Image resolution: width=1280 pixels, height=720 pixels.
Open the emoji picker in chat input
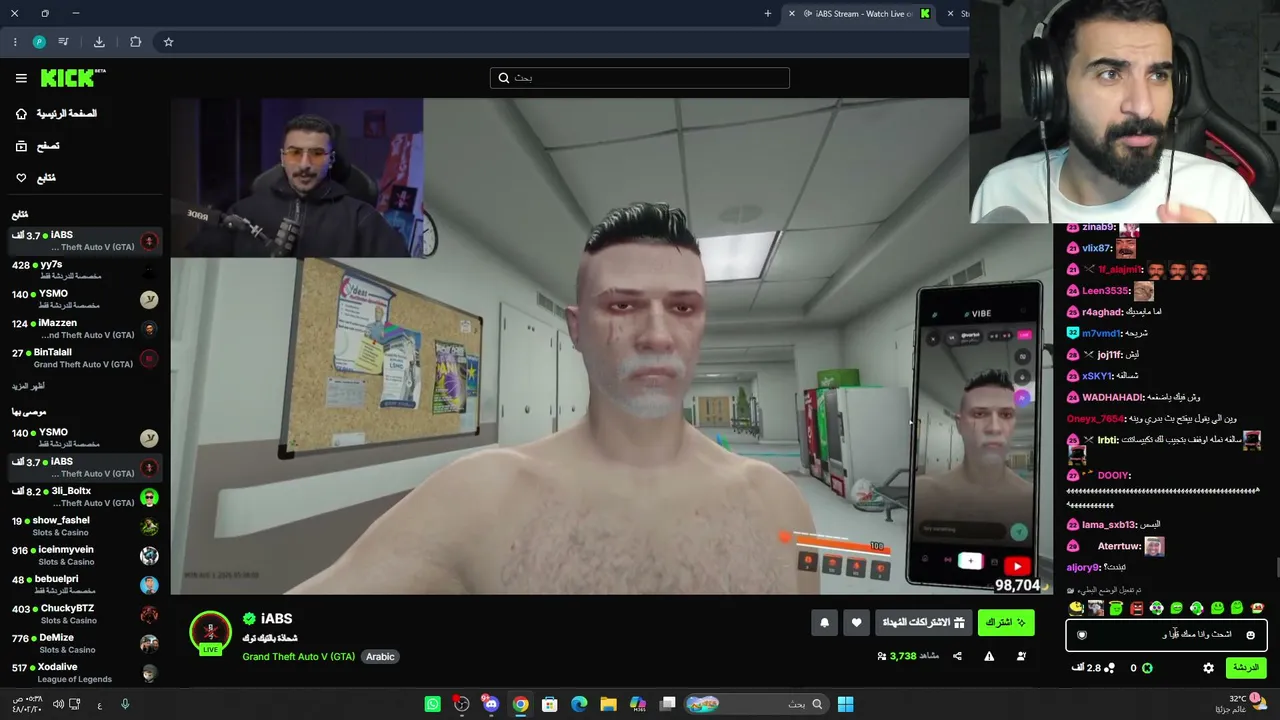coord(1250,635)
